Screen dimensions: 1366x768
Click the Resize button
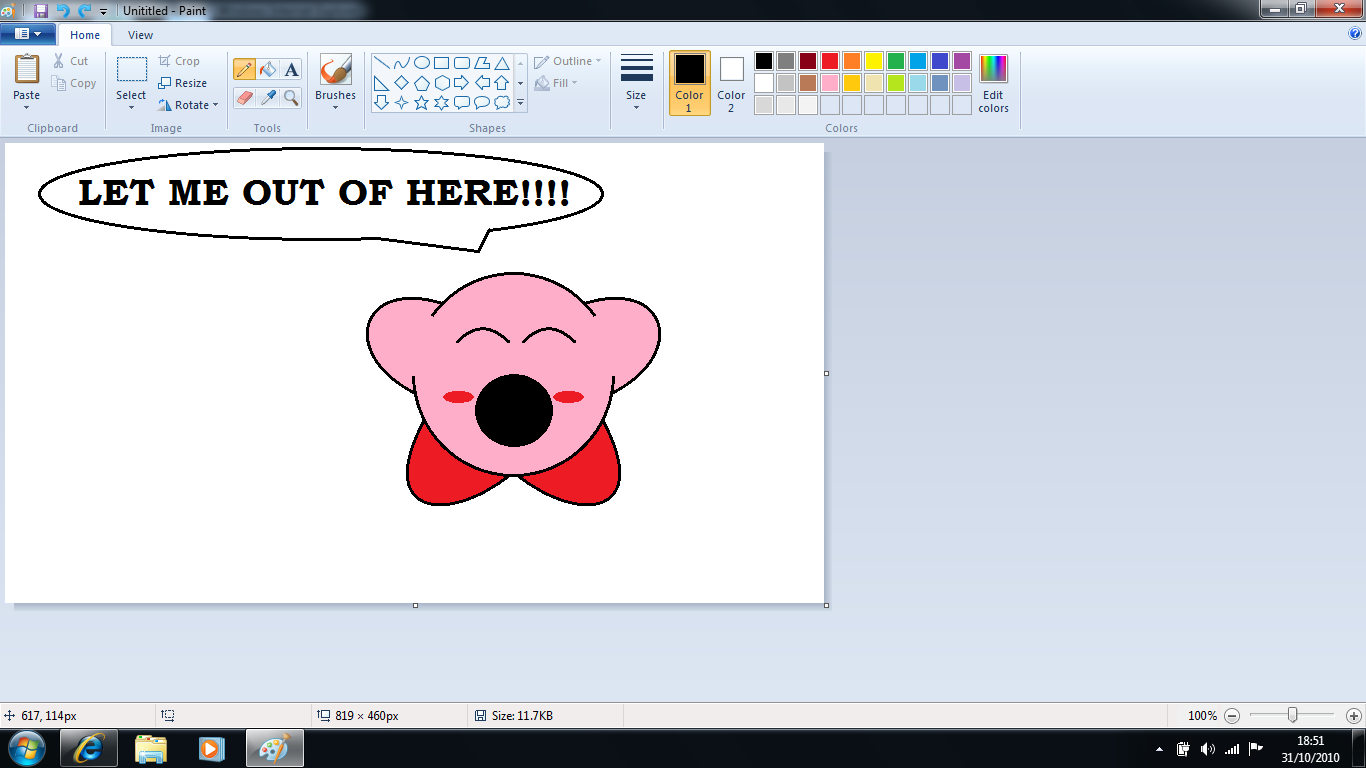pyautogui.click(x=183, y=83)
